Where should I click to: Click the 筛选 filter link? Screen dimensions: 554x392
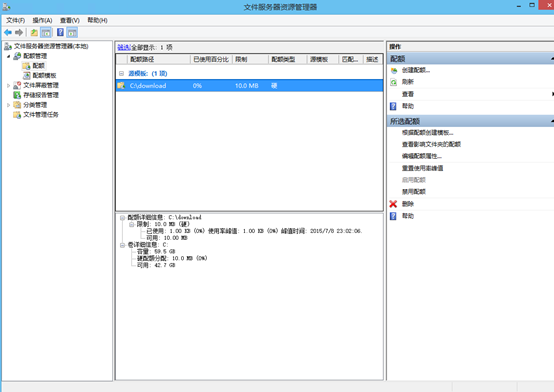coord(124,47)
